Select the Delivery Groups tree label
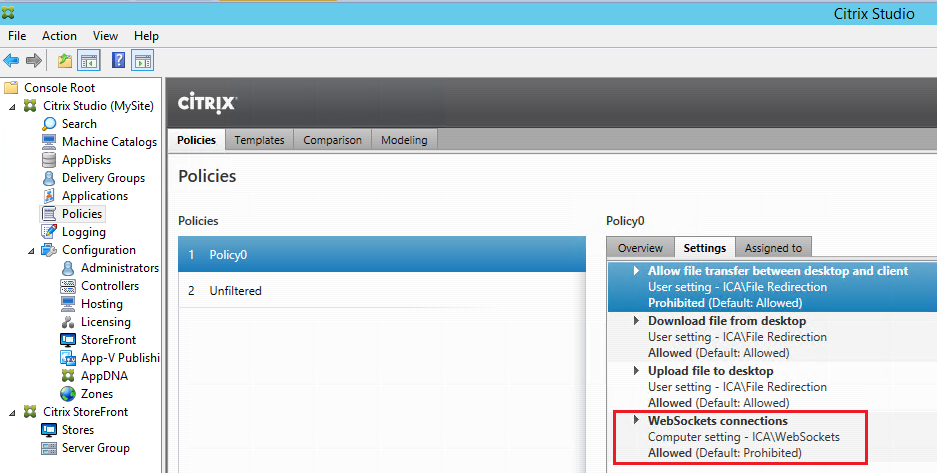This screenshot has width=937, height=473. (x=103, y=178)
